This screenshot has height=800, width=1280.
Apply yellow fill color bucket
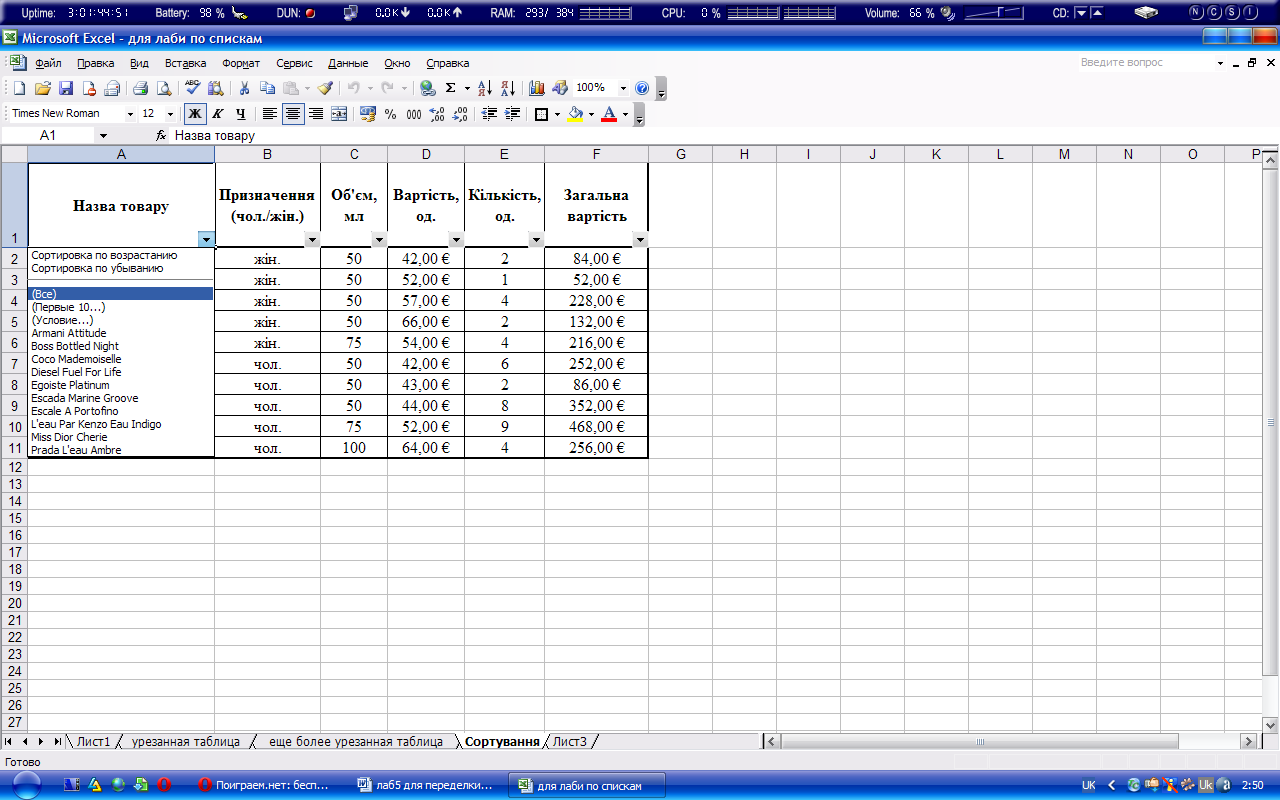click(575, 114)
